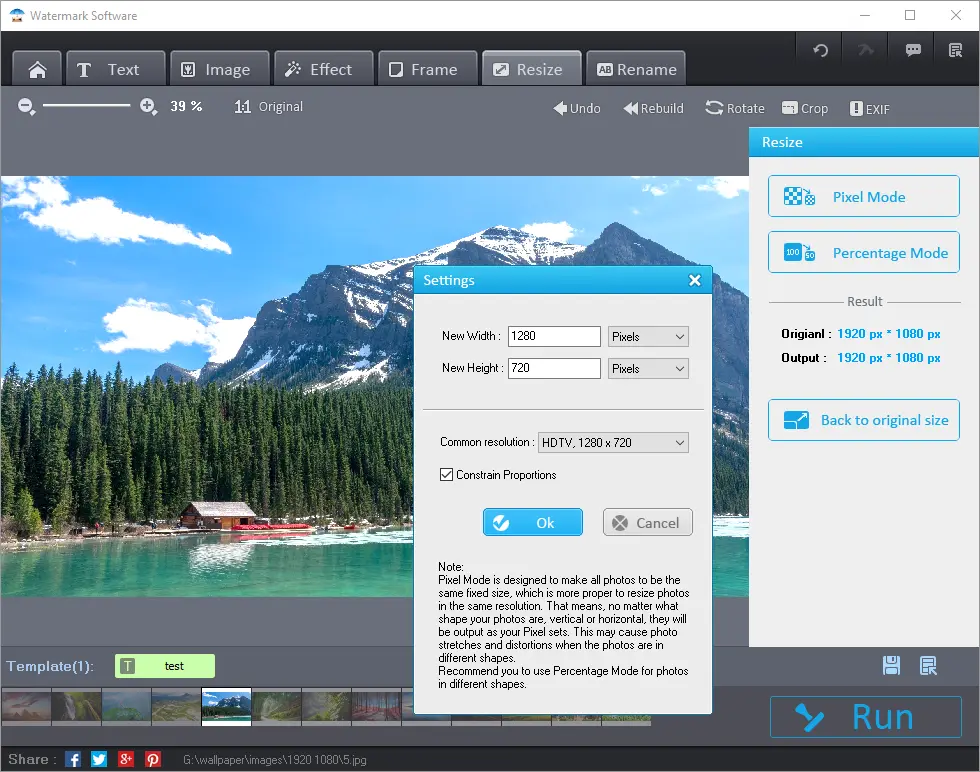
Task: Share on Pinterest icon
Action: (x=153, y=759)
